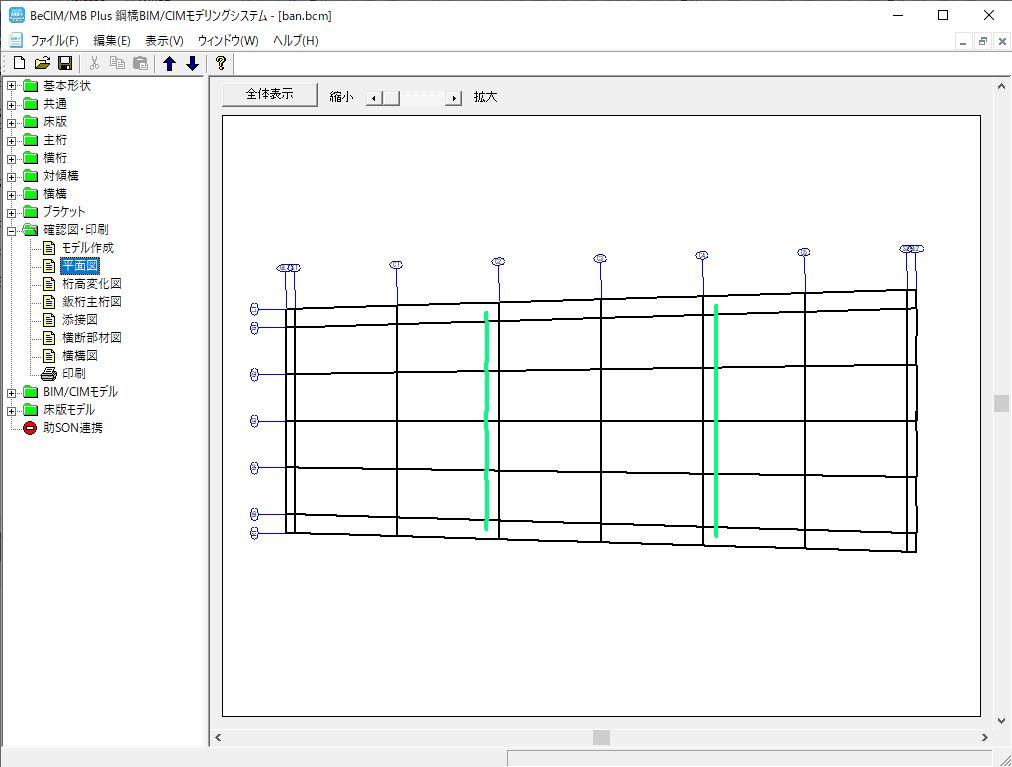Click the Open file folder icon
The image size is (1012, 767).
tap(42, 64)
